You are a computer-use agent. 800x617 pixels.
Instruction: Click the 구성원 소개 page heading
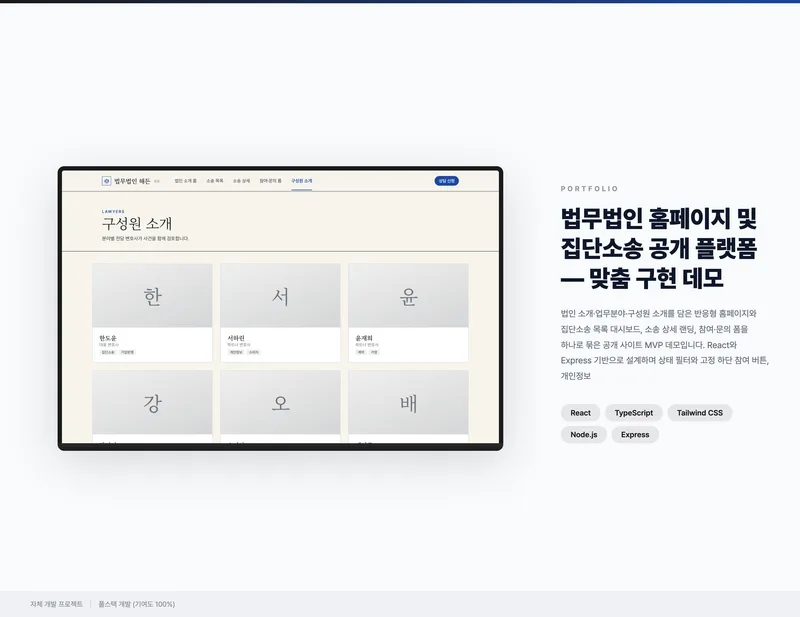[137, 224]
